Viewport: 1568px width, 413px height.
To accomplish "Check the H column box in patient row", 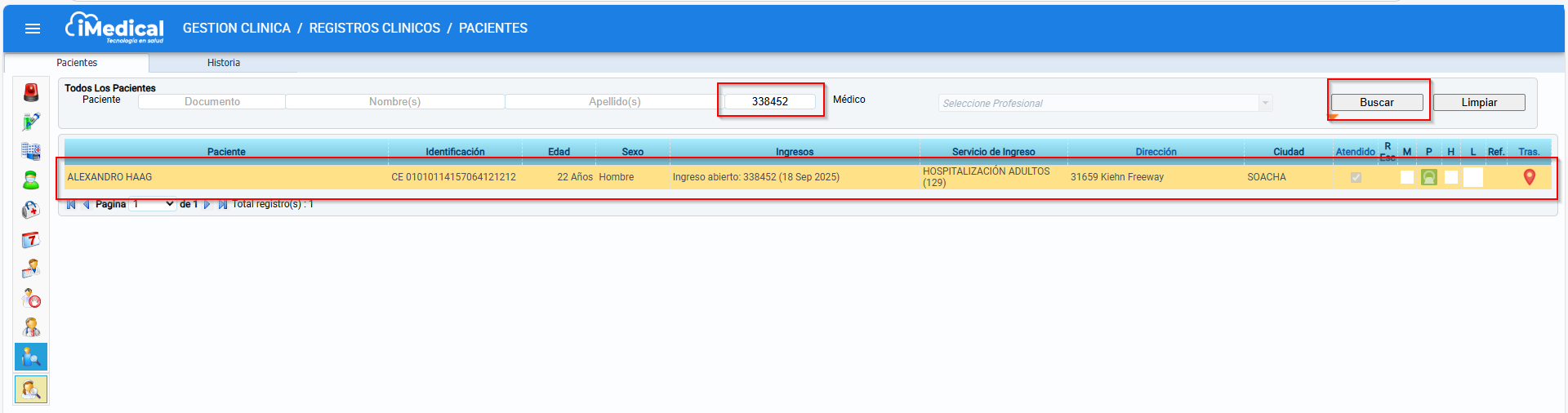I will [1450, 177].
